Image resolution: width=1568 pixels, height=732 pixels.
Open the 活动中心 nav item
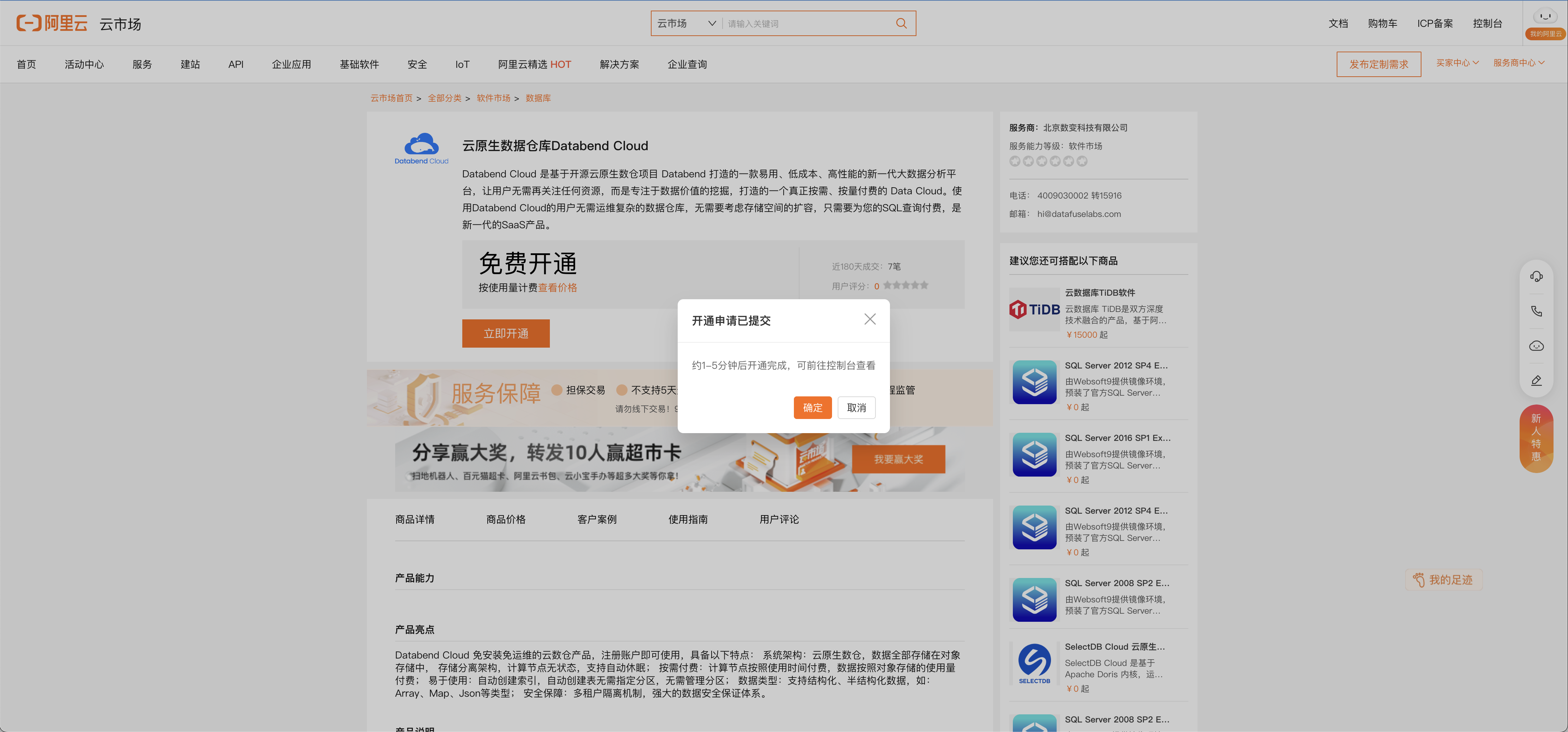pos(84,64)
